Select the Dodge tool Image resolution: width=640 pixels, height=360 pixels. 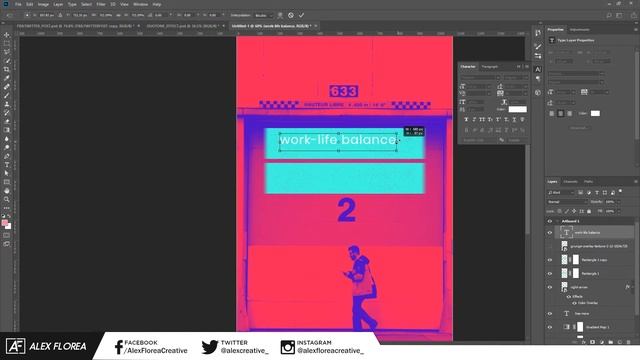(7, 147)
